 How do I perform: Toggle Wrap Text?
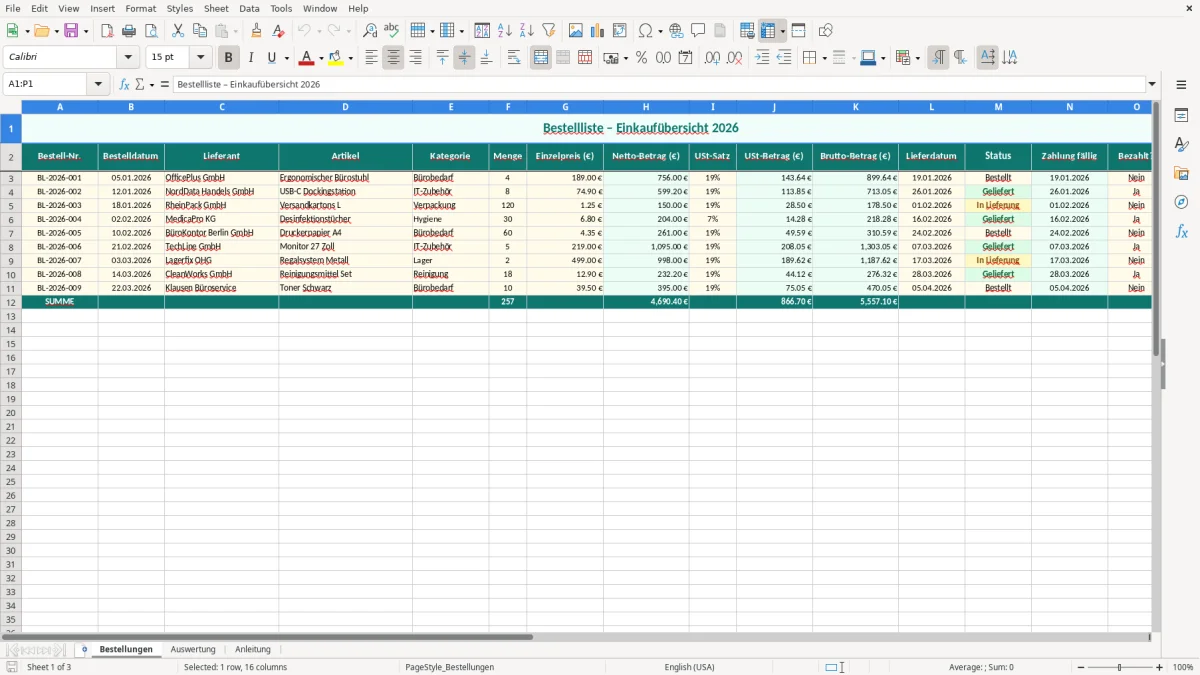514,58
